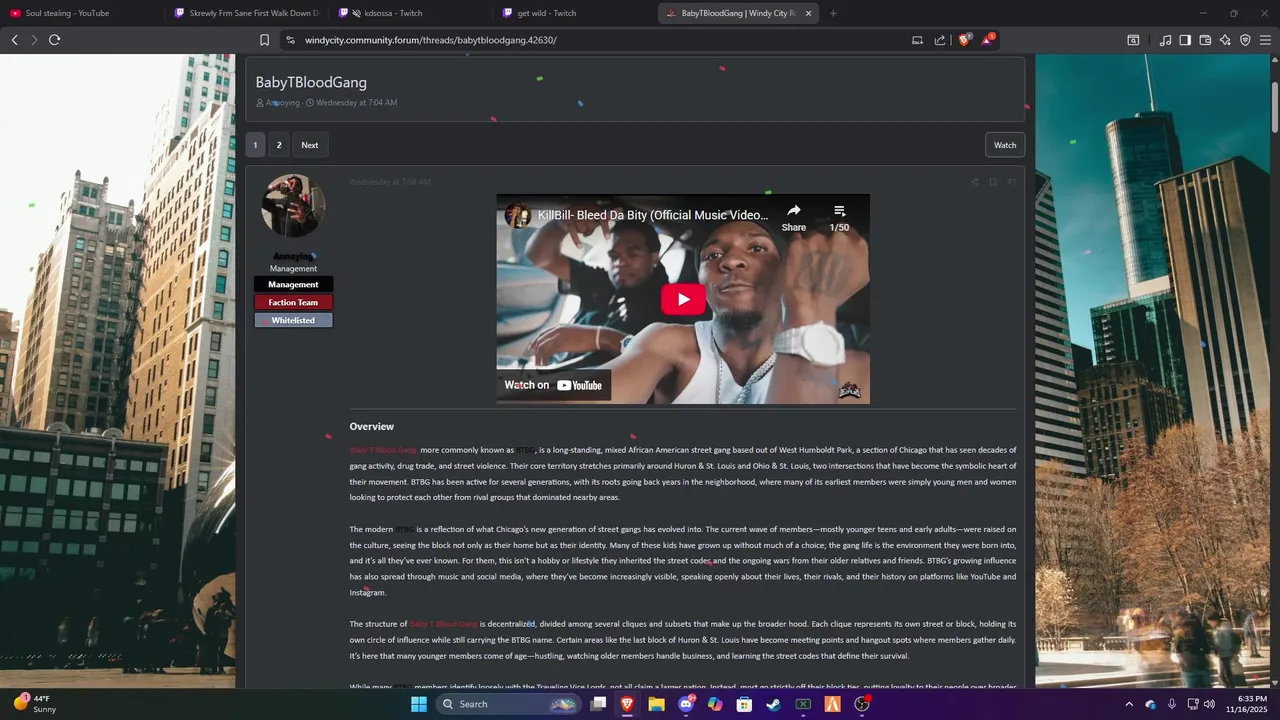Open the Brave VPN shield icon

click(x=1245, y=40)
